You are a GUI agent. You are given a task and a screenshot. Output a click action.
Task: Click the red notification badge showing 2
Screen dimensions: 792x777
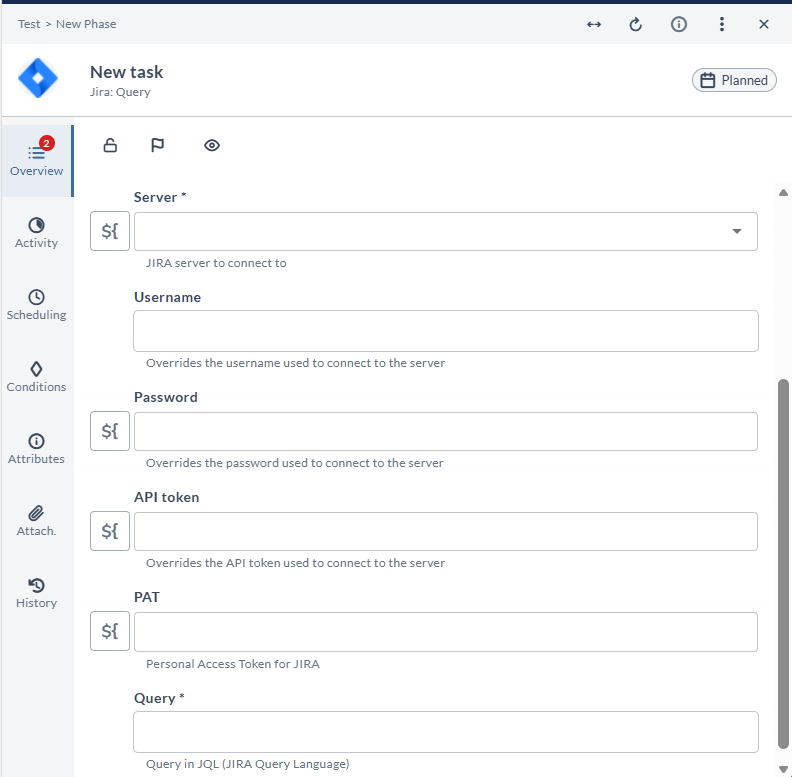click(46, 143)
